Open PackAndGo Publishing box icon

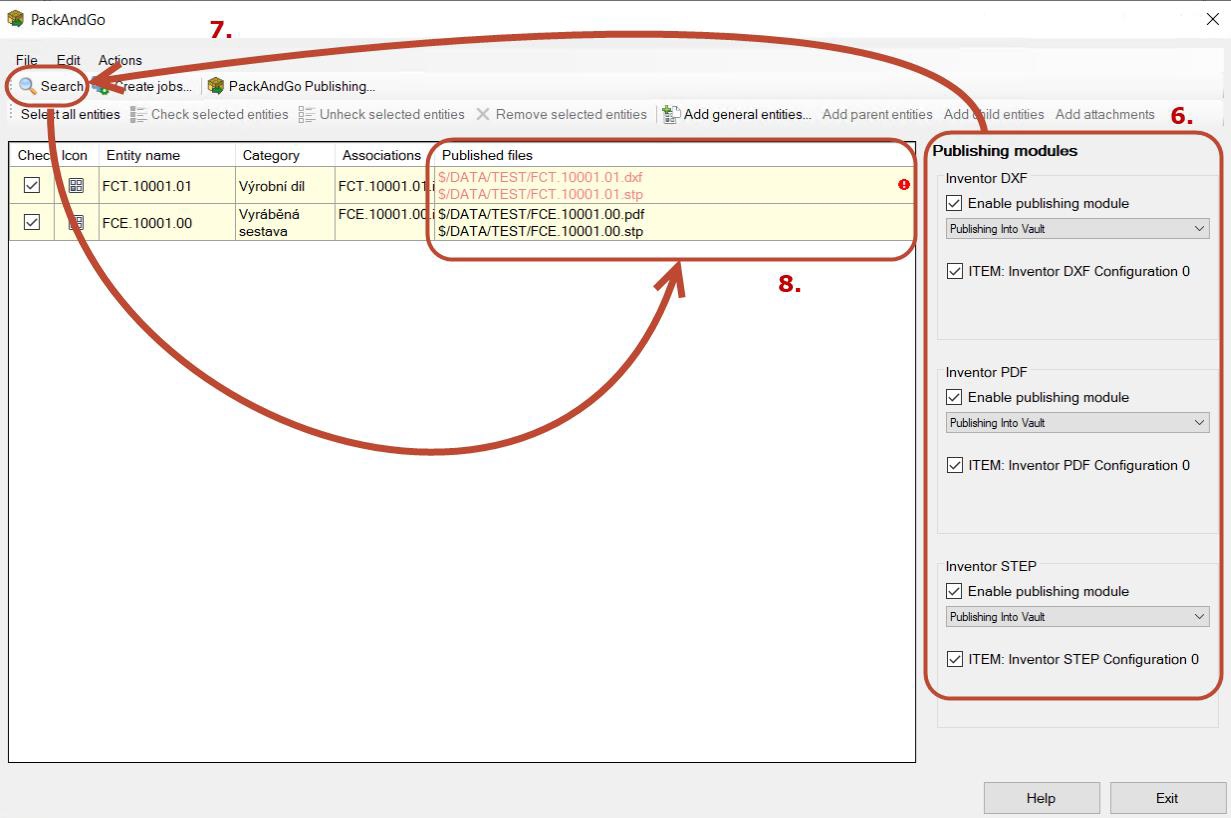(215, 86)
